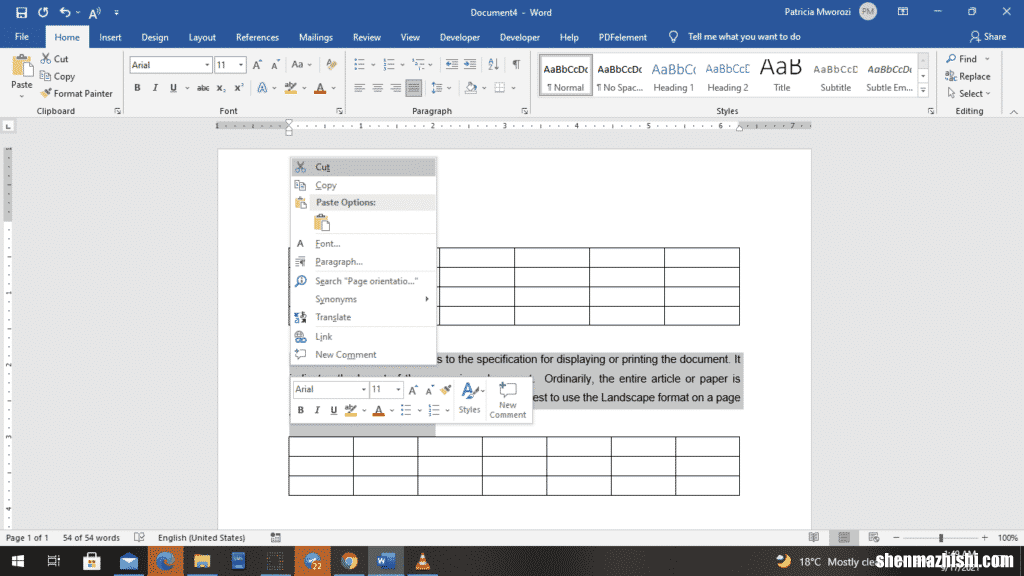Viewport: 1024px width, 576px height.
Task: Switch to Web Layout view
Action: click(x=874, y=537)
